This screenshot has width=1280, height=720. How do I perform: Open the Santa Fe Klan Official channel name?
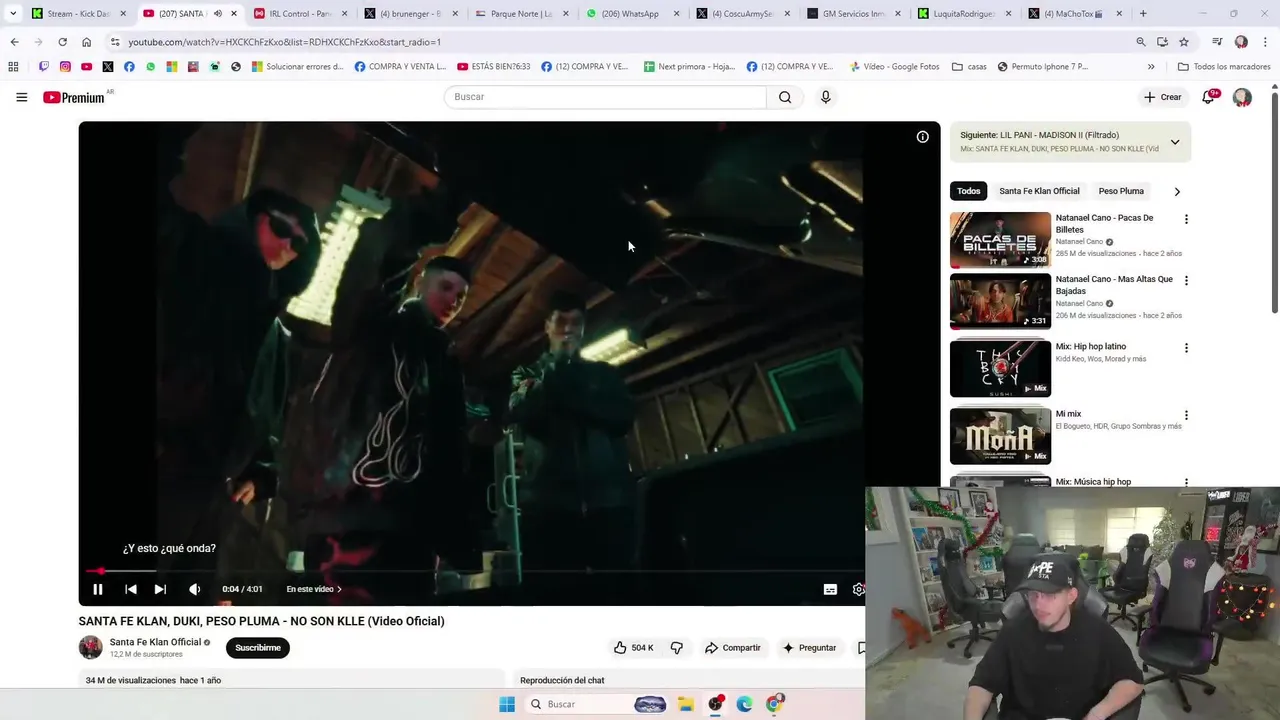click(x=155, y=642)
